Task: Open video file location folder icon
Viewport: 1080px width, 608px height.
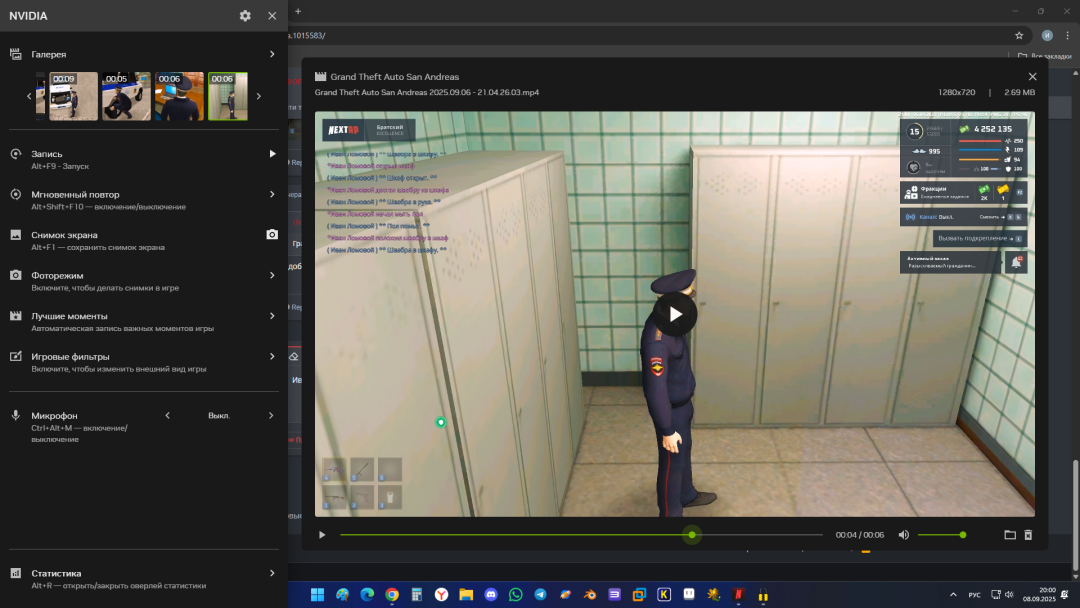Action: (1010, 535)
